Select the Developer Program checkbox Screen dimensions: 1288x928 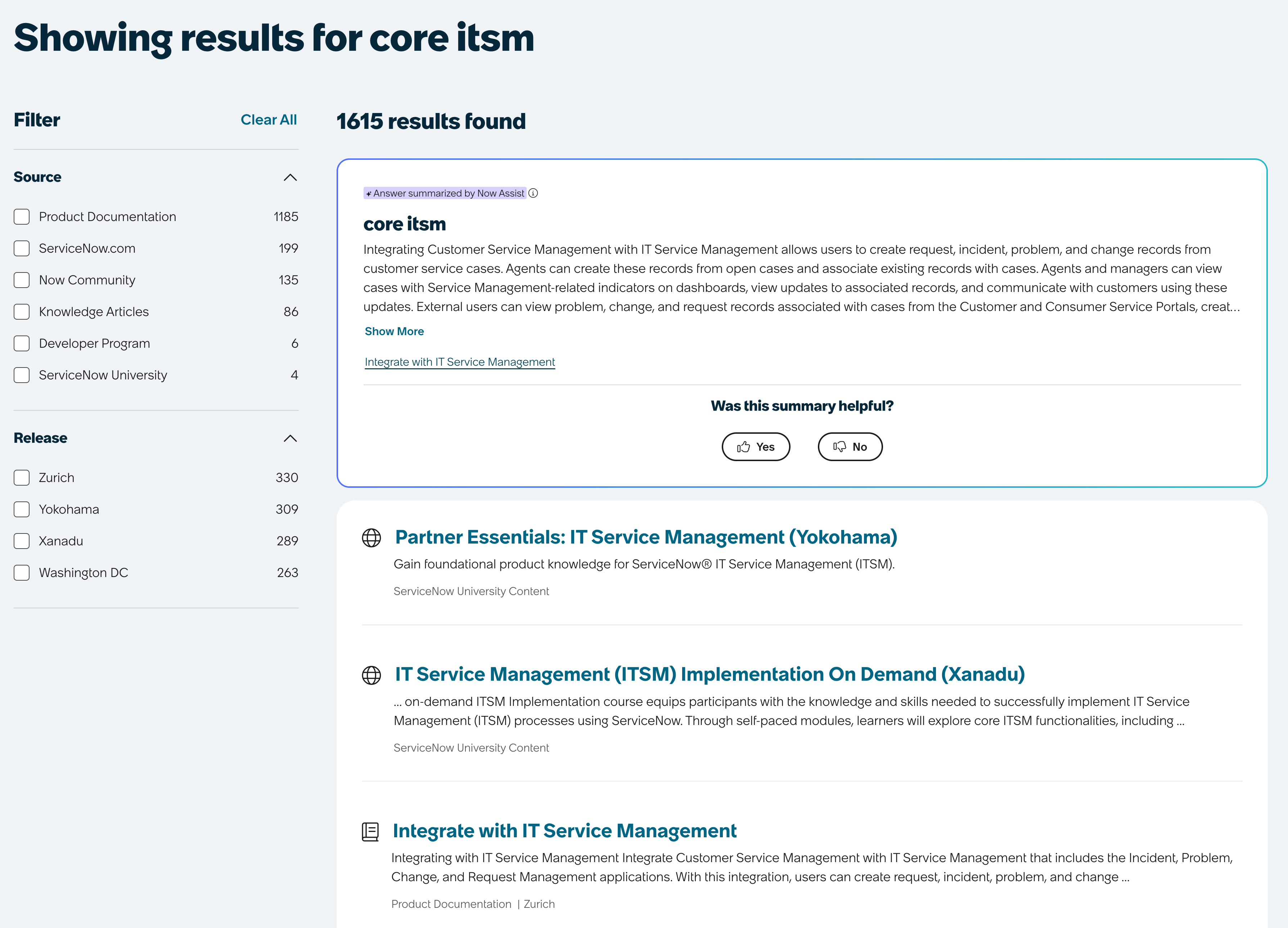(22, 343)
